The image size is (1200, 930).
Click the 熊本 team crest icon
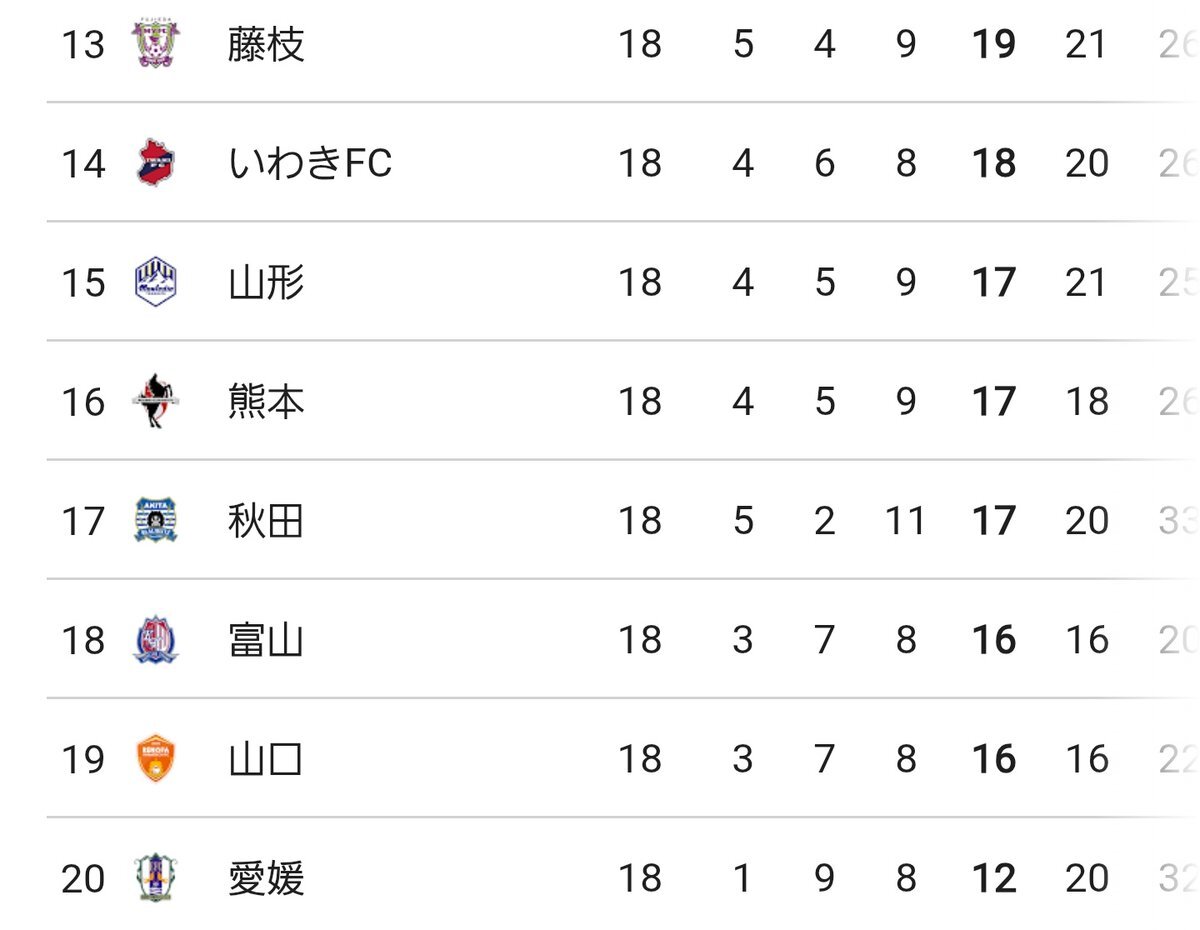coord(156,401)
